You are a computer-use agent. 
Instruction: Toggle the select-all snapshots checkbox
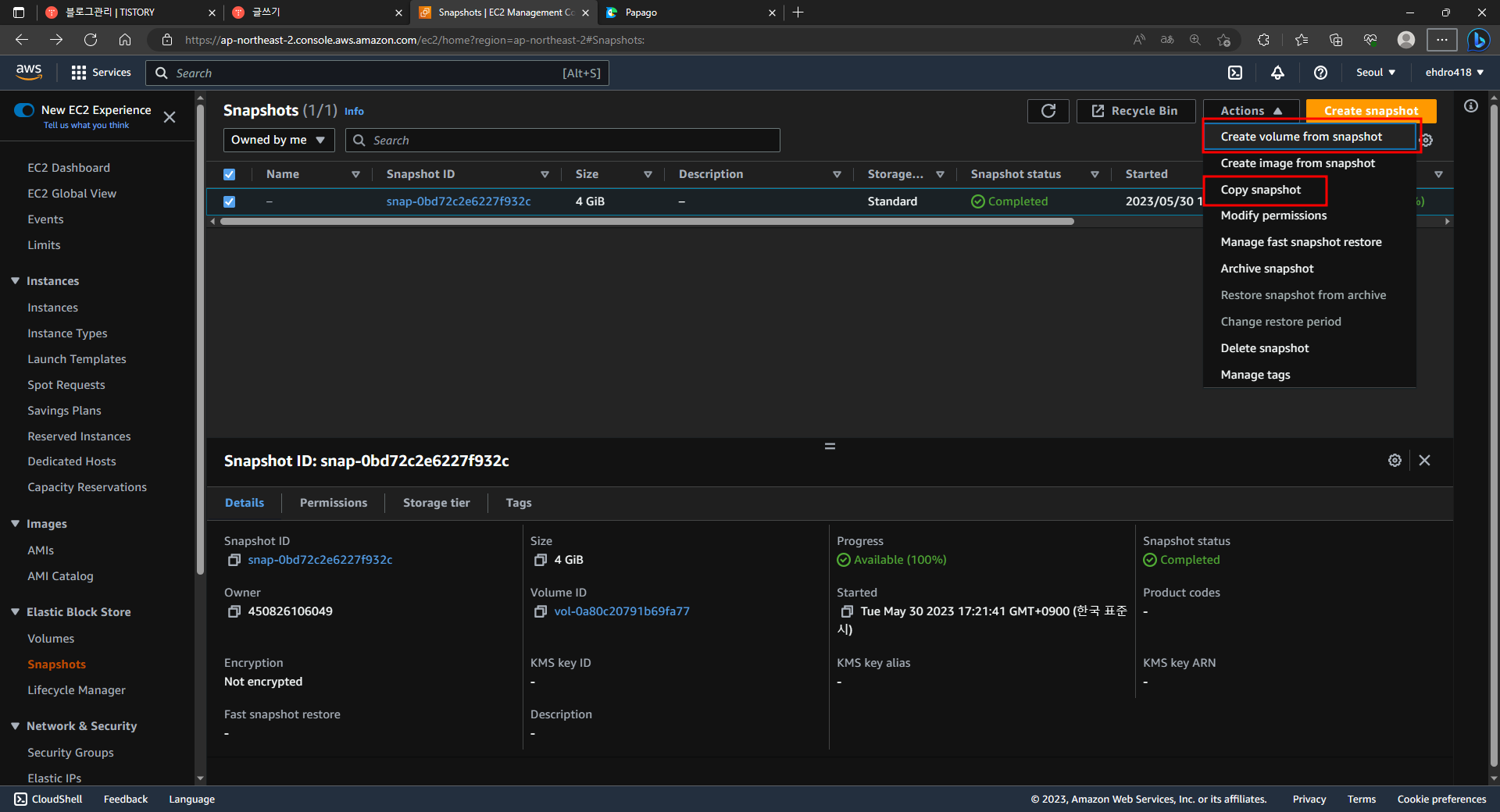(x=229, y=174)
